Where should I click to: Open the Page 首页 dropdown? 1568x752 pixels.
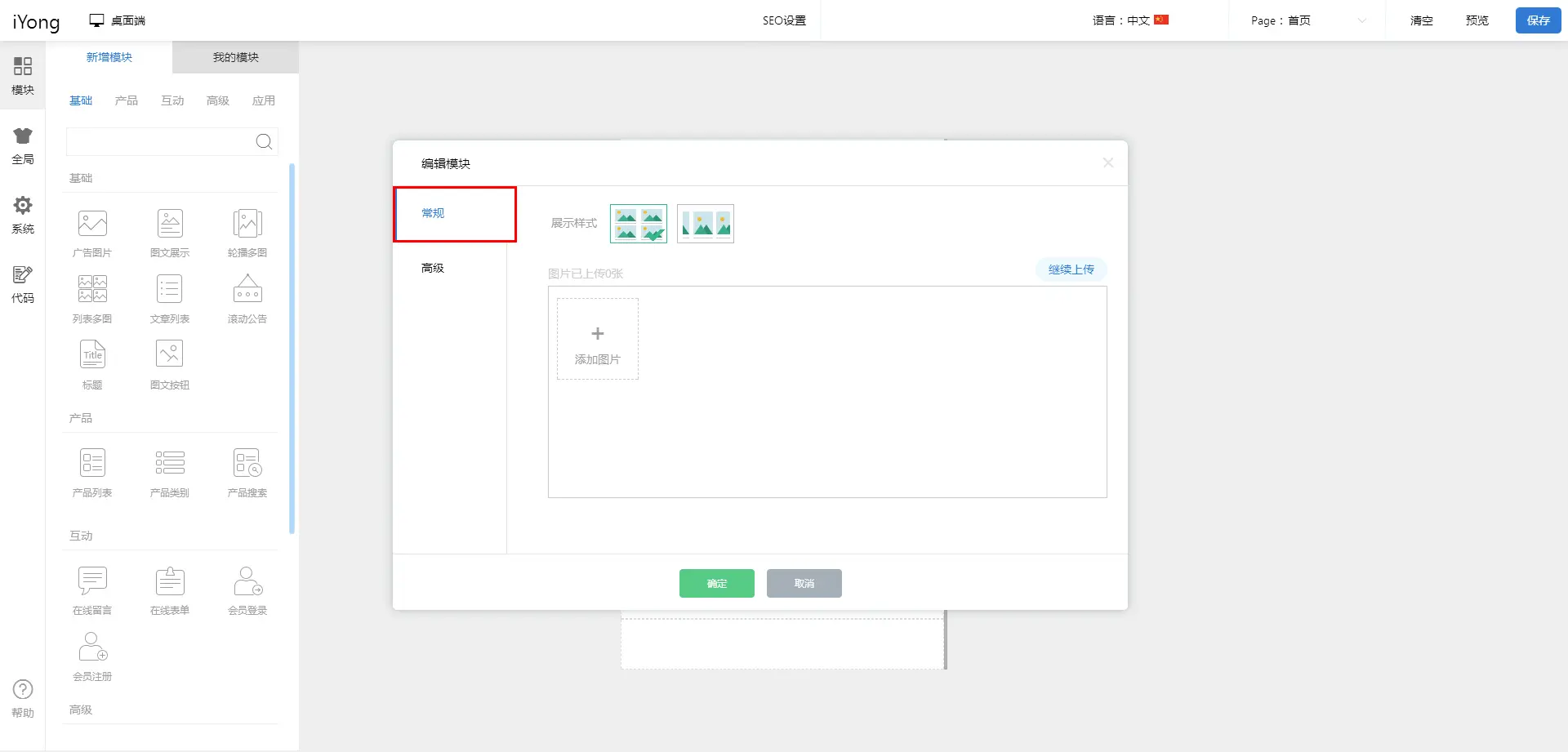tap(1308, 20)
